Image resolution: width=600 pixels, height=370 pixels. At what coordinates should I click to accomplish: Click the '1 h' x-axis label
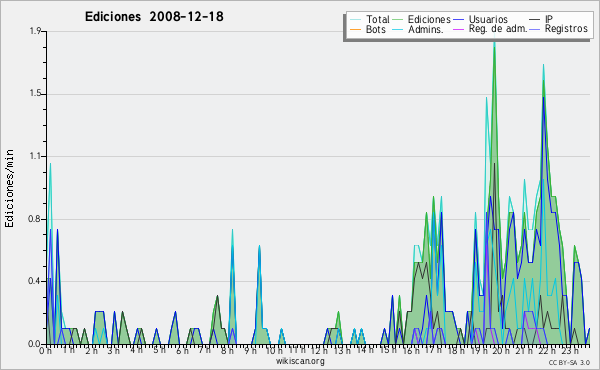click(69, 350)
